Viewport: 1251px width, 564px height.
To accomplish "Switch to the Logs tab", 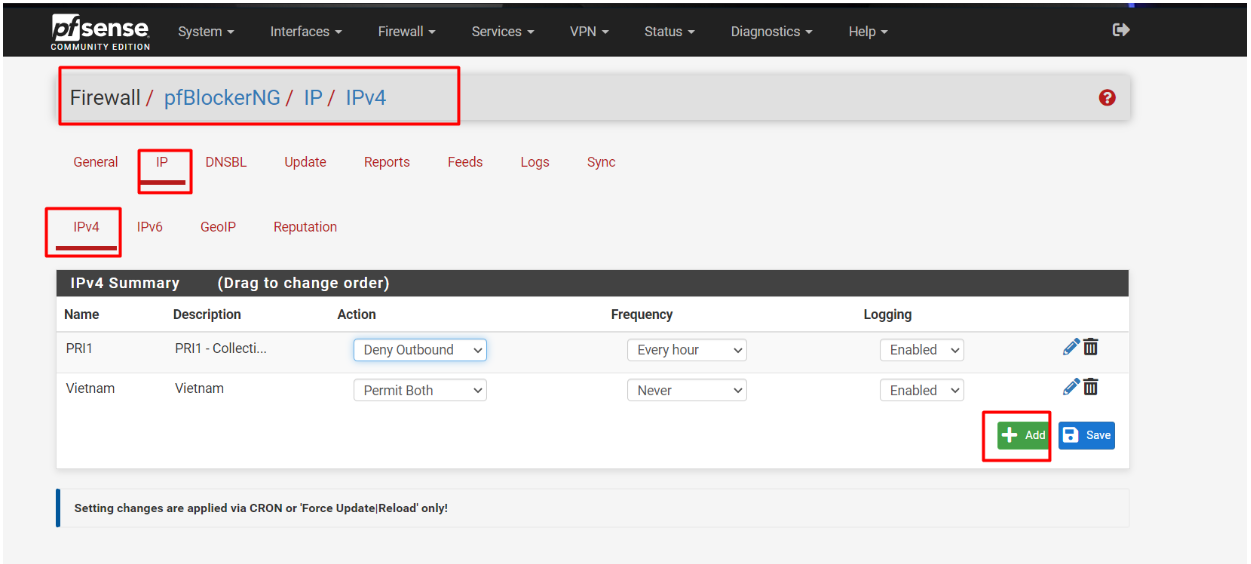I will tap(535, 162).
